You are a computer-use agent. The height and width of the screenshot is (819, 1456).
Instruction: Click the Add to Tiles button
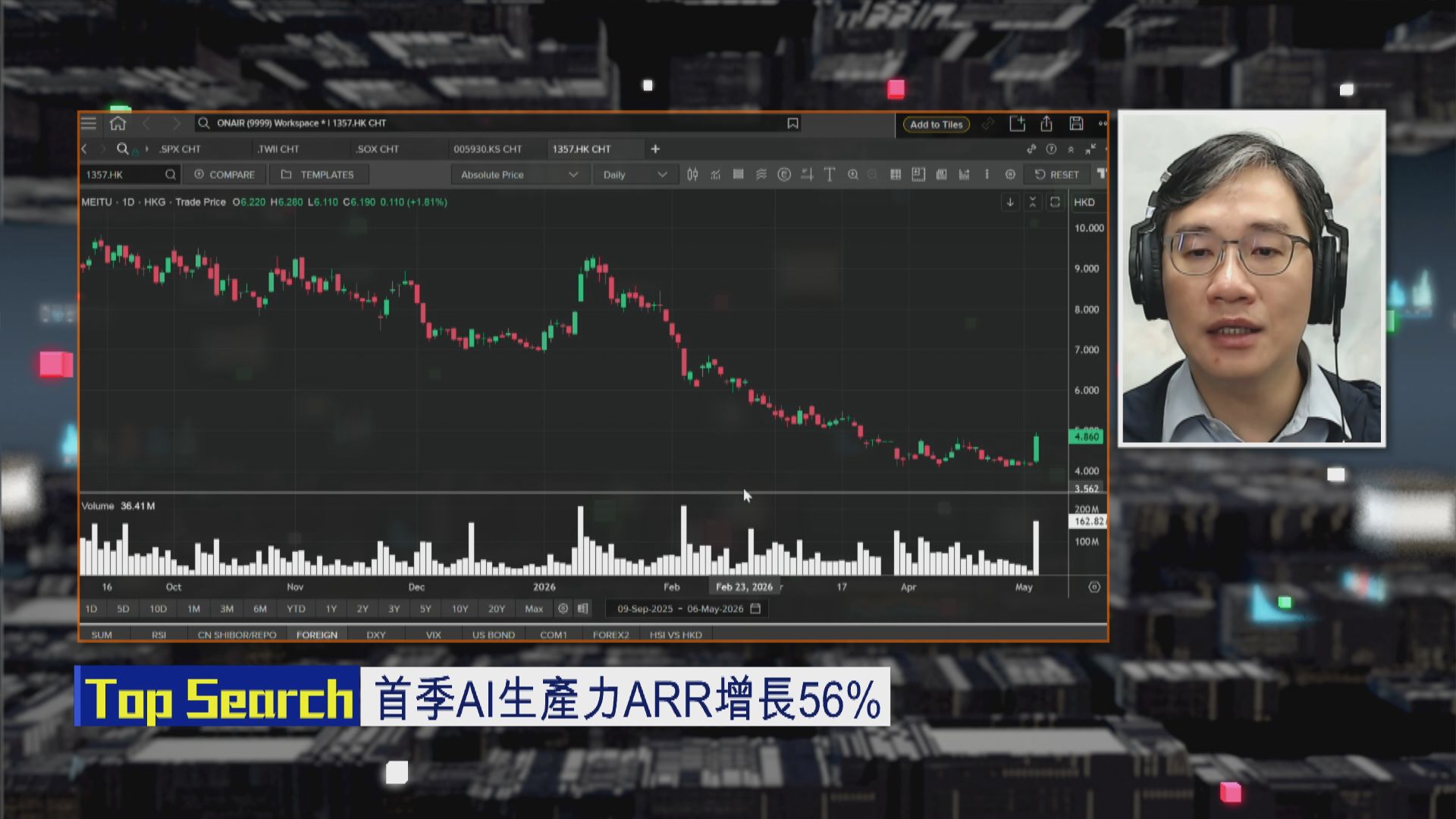[x=936, y=124]
